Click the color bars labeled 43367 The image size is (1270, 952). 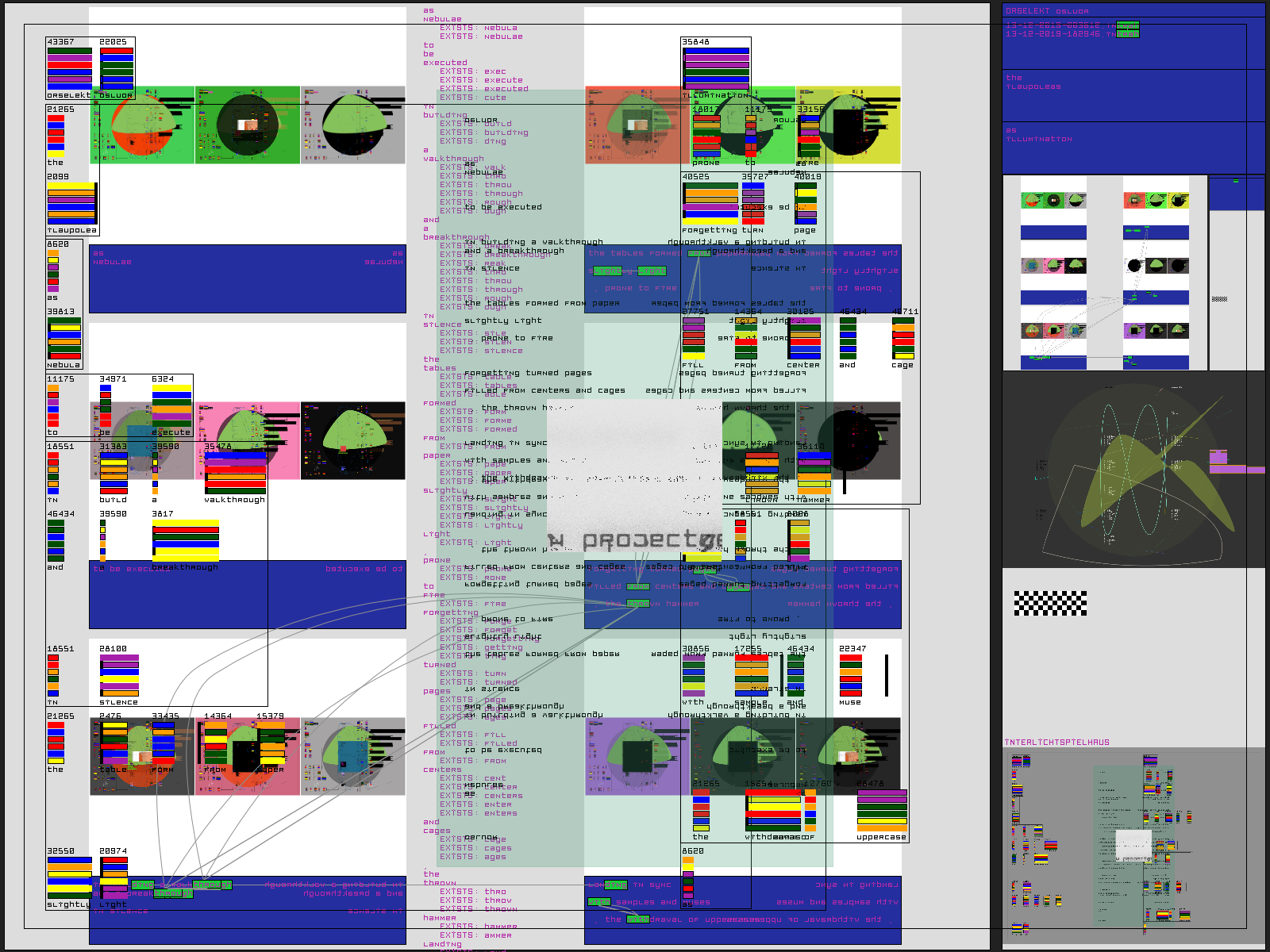pos(69,67)
